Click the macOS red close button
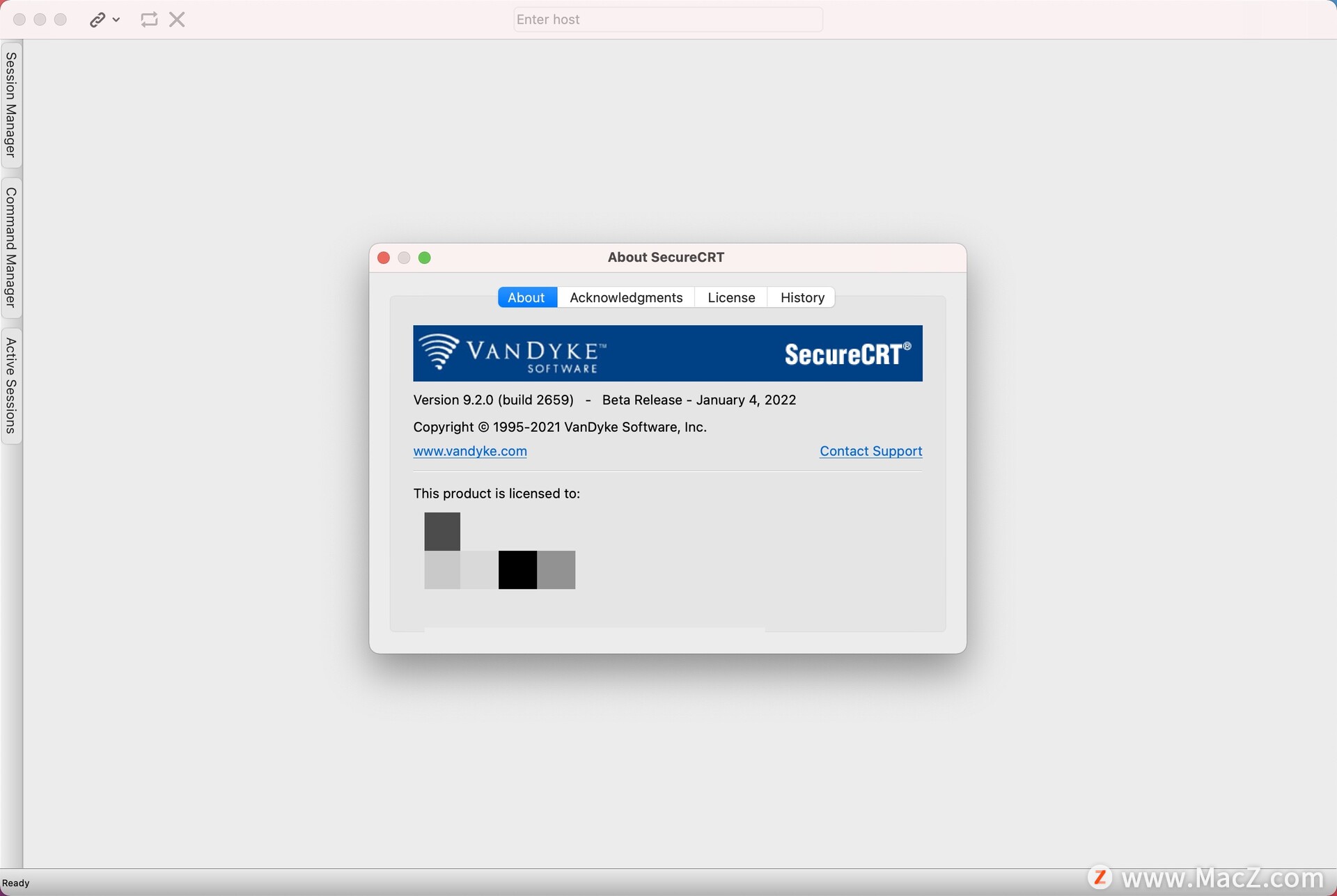1337x896 pixels. pyautogui.click(x=384, y=258)
